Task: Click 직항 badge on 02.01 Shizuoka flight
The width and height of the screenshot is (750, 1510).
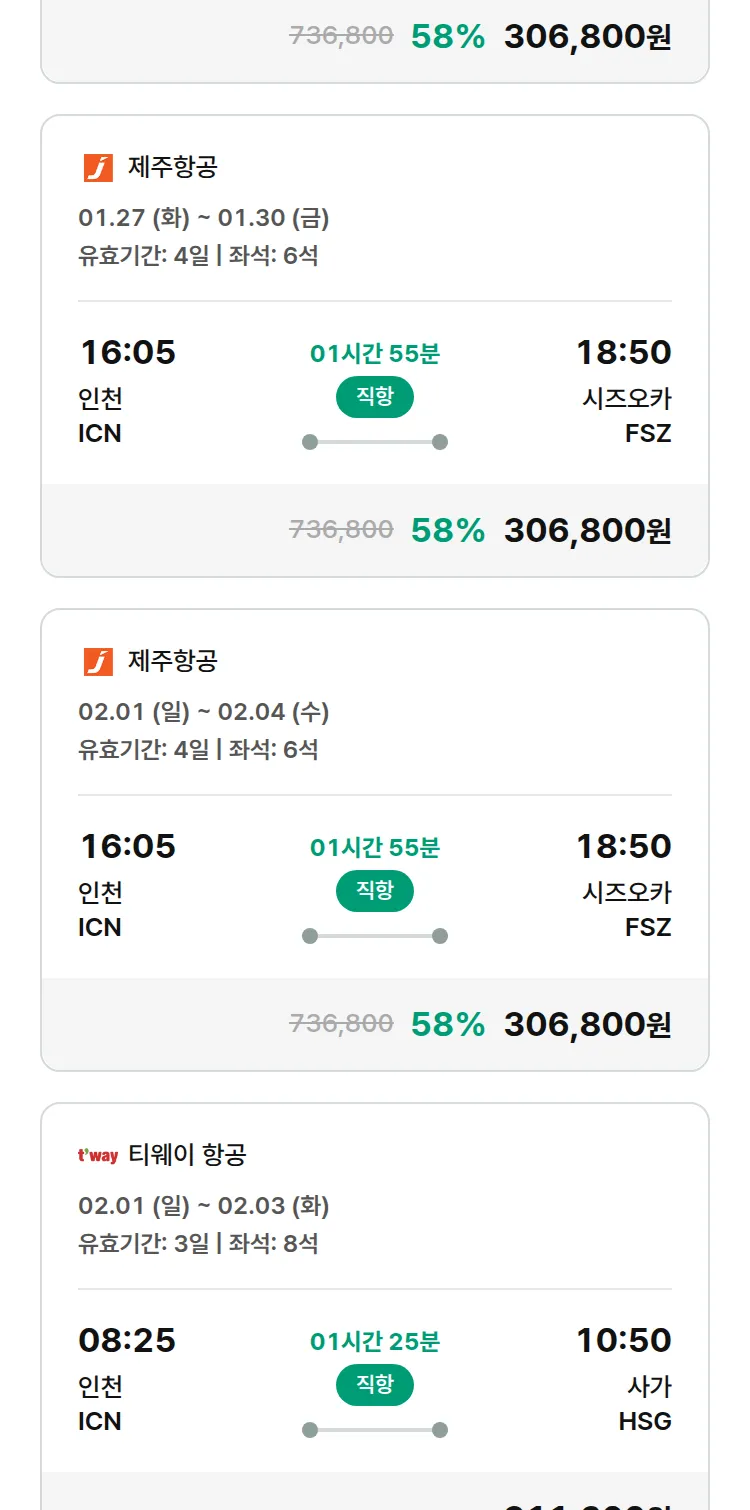Action: coord(375,891)
